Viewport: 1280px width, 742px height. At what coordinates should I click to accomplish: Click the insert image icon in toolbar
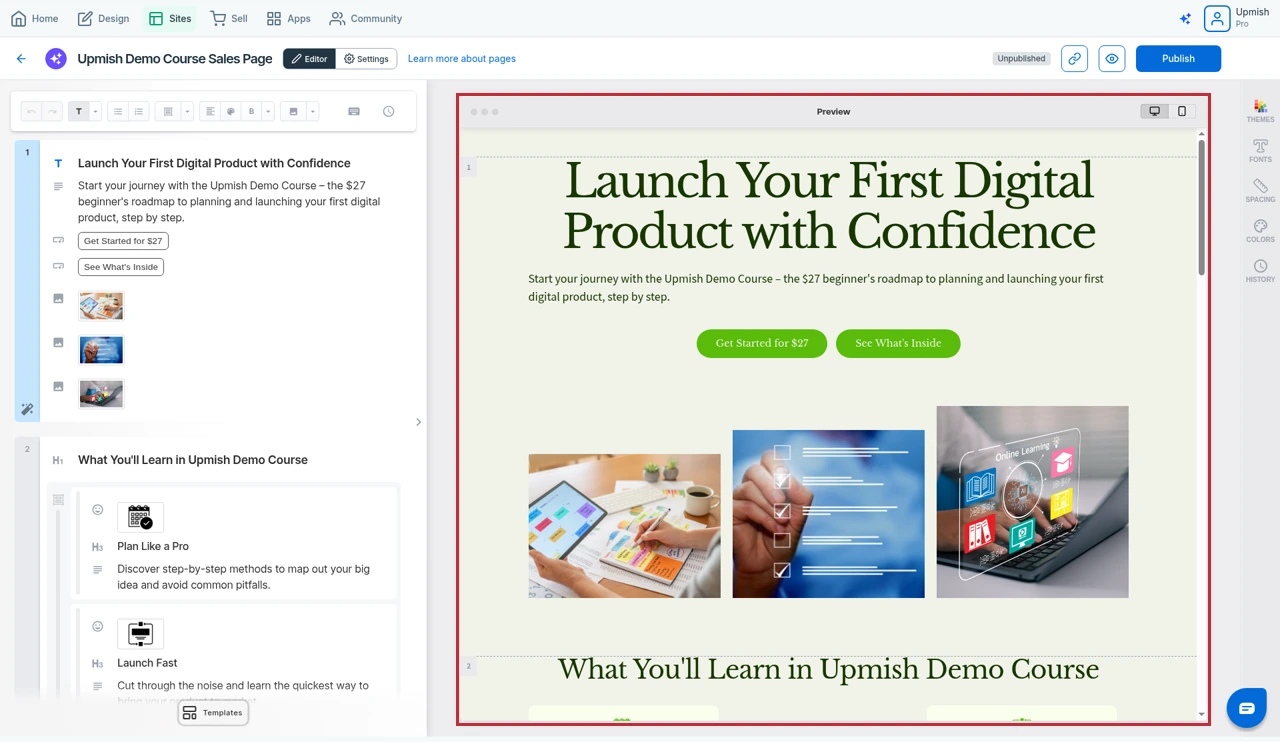pyautogui.click(x=294, y=111)
